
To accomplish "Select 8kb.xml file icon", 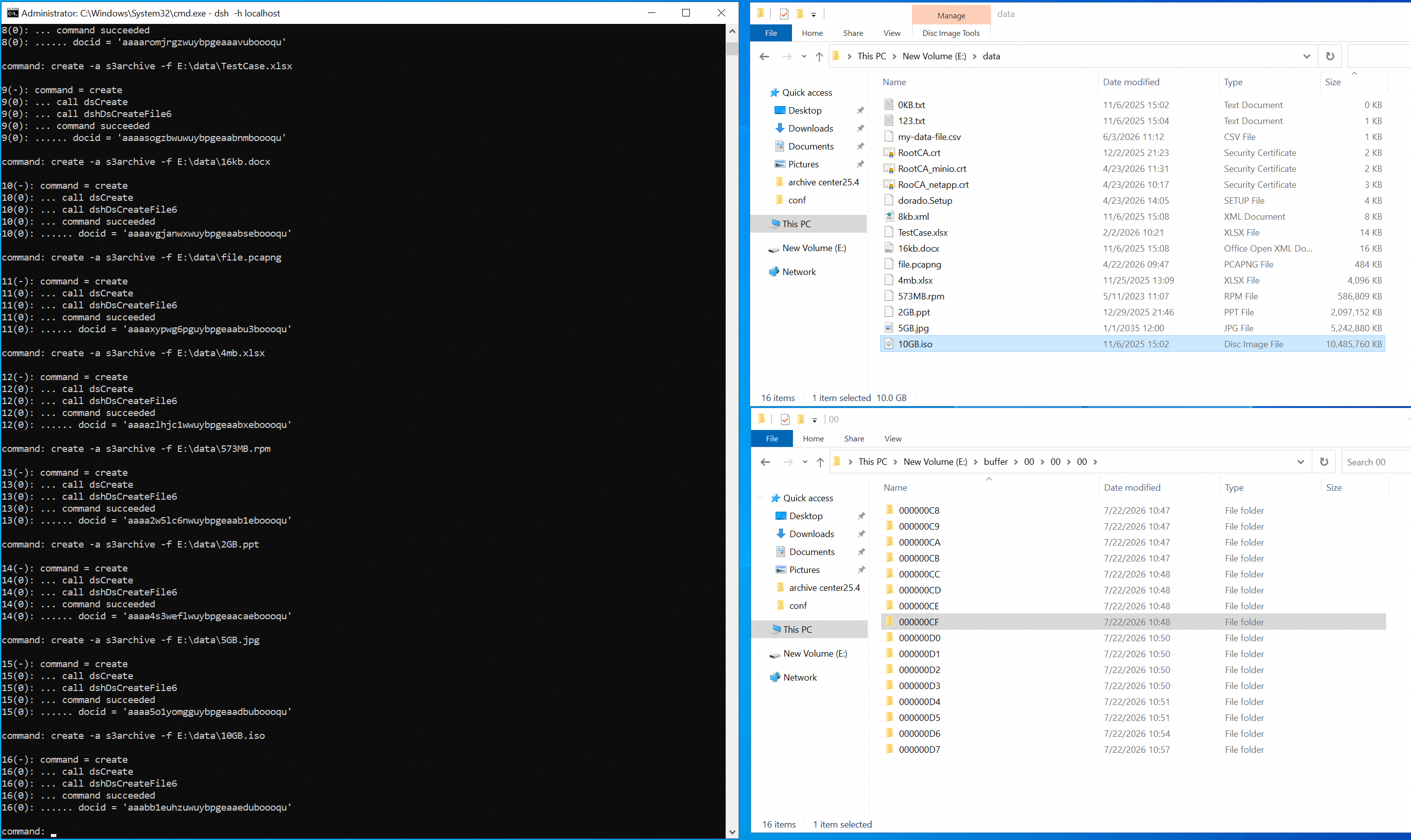I will click(889, 216).
